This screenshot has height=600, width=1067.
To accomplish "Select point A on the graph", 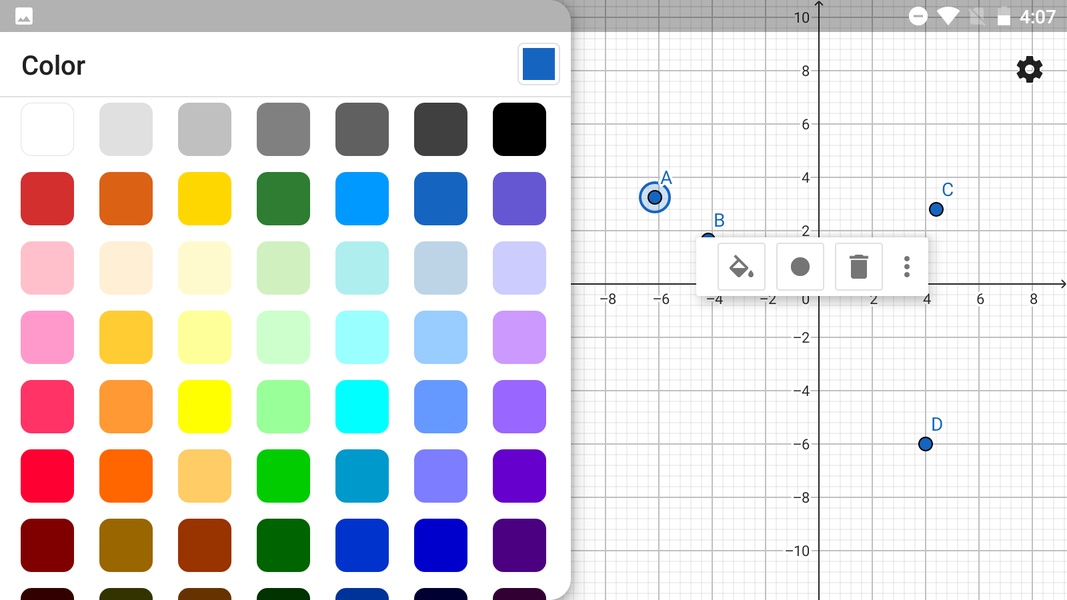I will 655,197.
